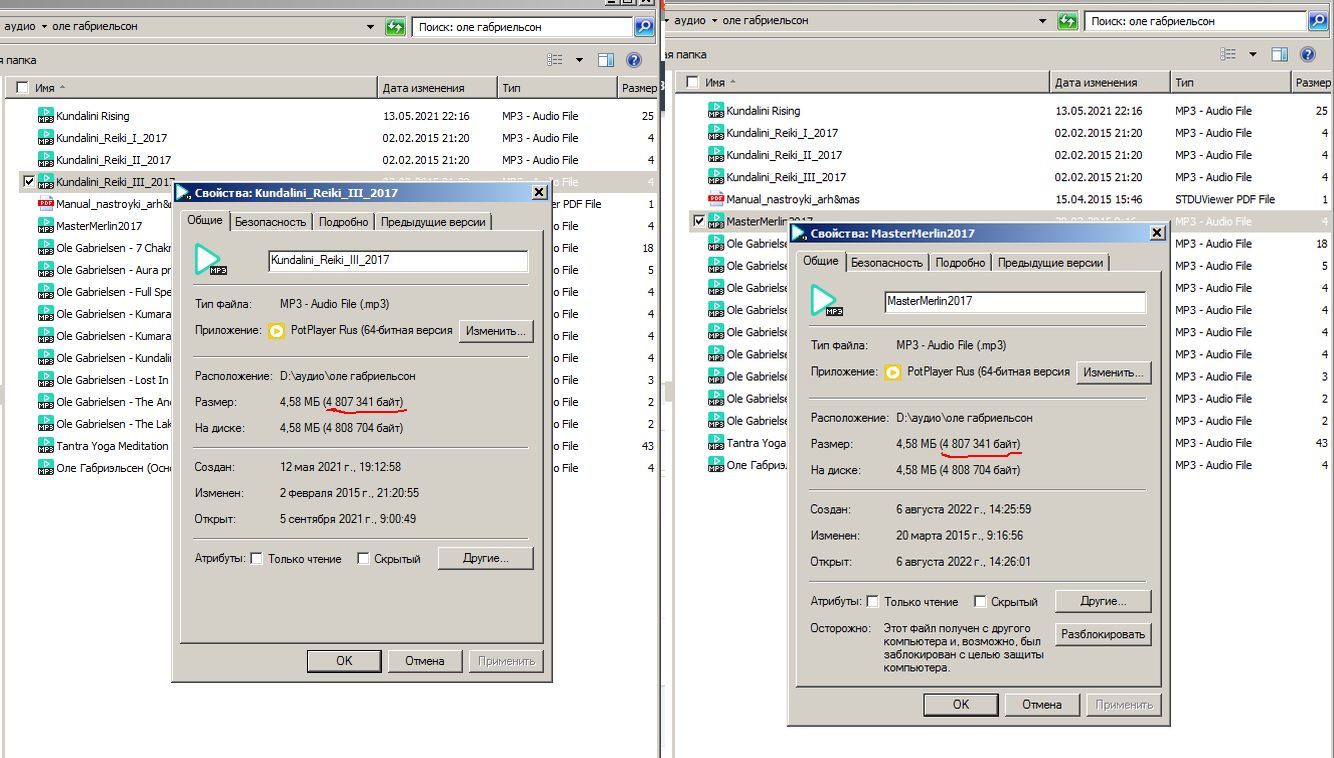
Task: Select Tantra Yoga file icon in right window
Action: [x=716, y=443]
